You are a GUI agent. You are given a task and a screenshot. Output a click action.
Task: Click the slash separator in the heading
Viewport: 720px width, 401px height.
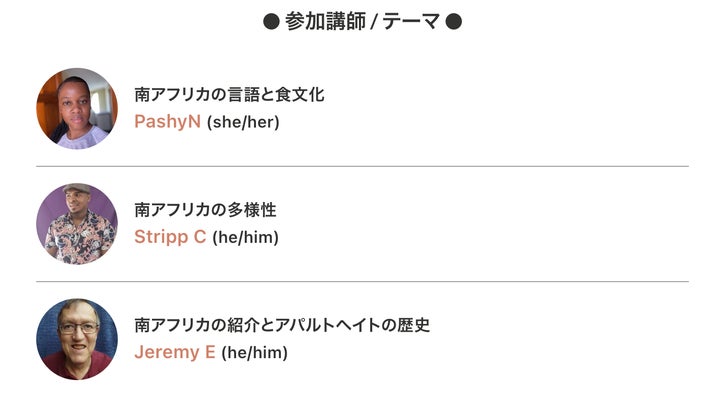click(x=374, y=22)
